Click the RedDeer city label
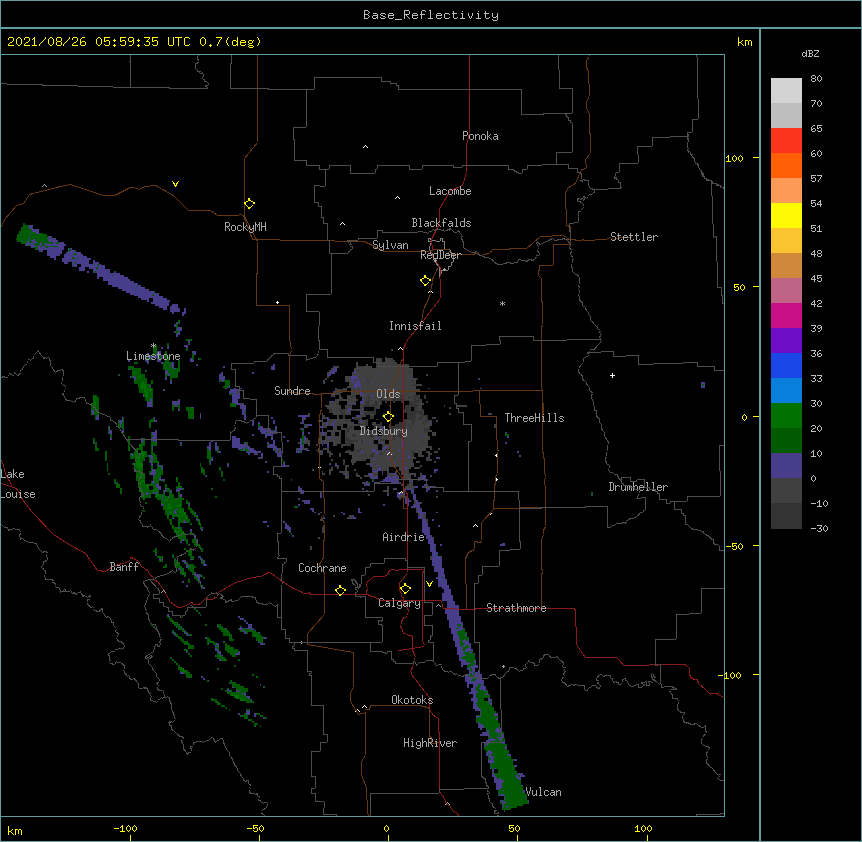Screen dimensions: 862x842 tap(440, 255)
